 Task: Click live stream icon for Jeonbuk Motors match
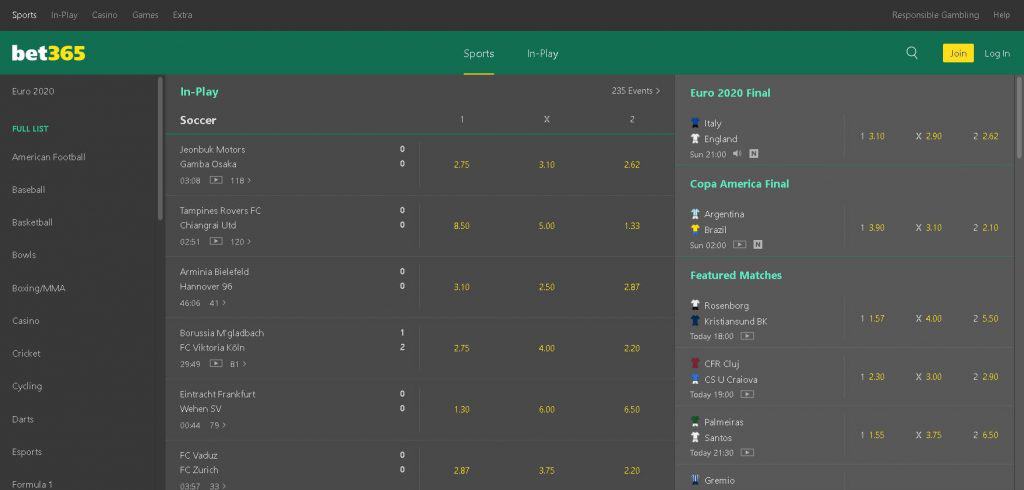click(216, 180)
